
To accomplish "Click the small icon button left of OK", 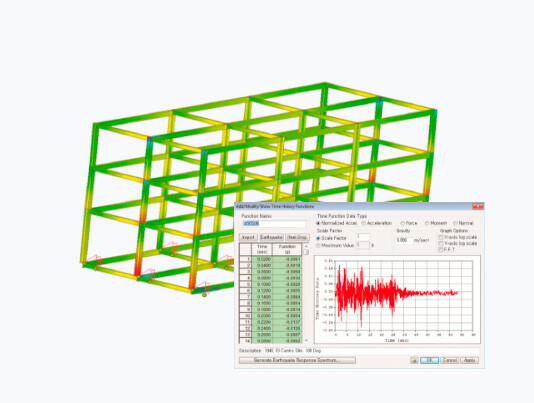I will (x=414, y=360).
